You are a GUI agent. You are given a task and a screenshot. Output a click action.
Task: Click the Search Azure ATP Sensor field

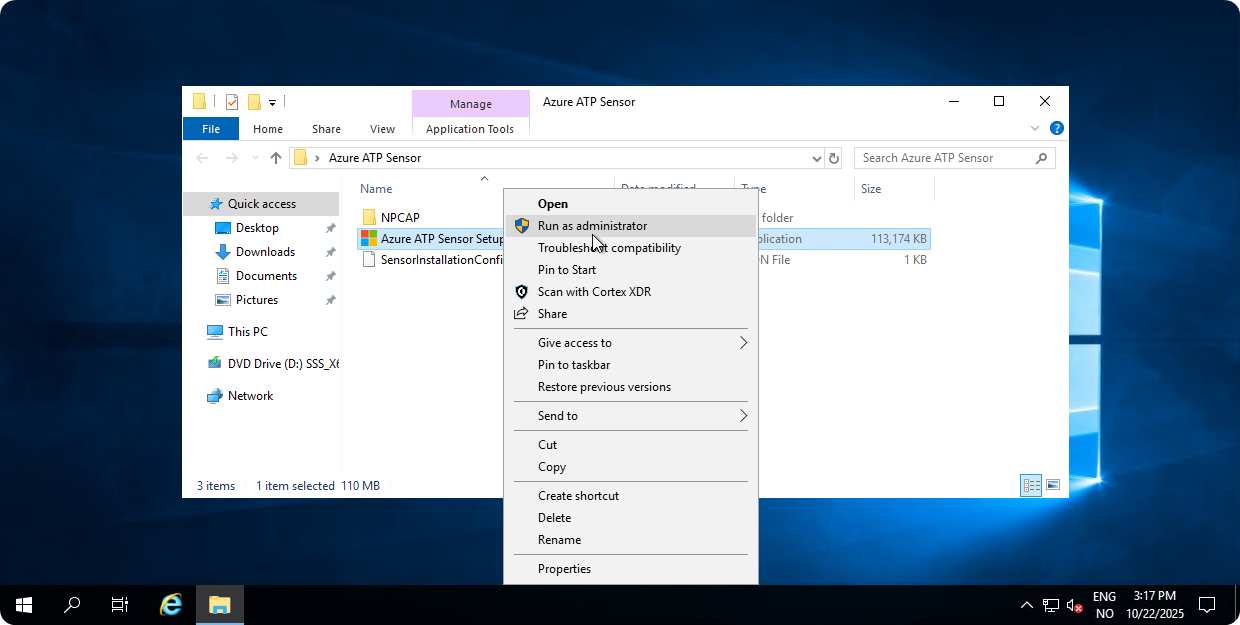click(942, 158)
